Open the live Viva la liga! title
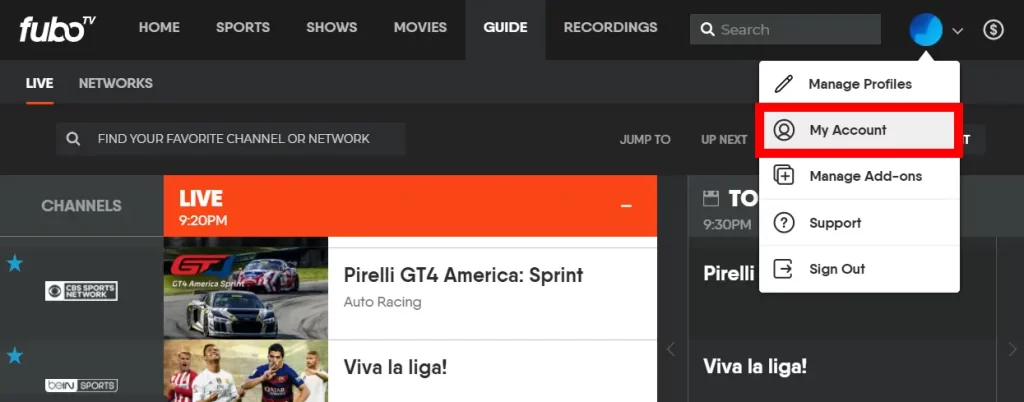1024x402 pixels. point(395,366)
